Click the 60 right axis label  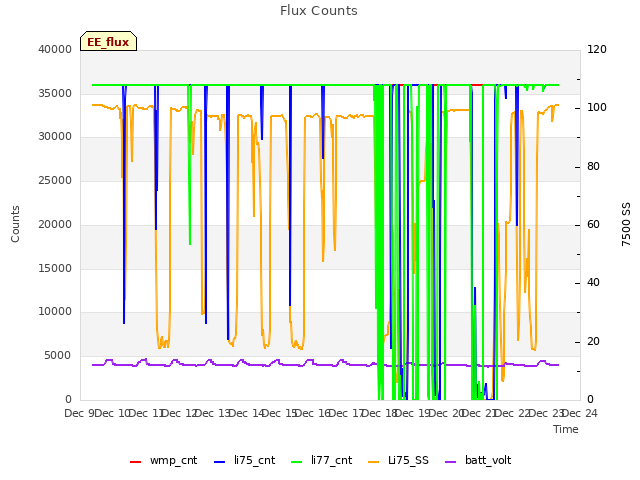(x=593, y=224)
